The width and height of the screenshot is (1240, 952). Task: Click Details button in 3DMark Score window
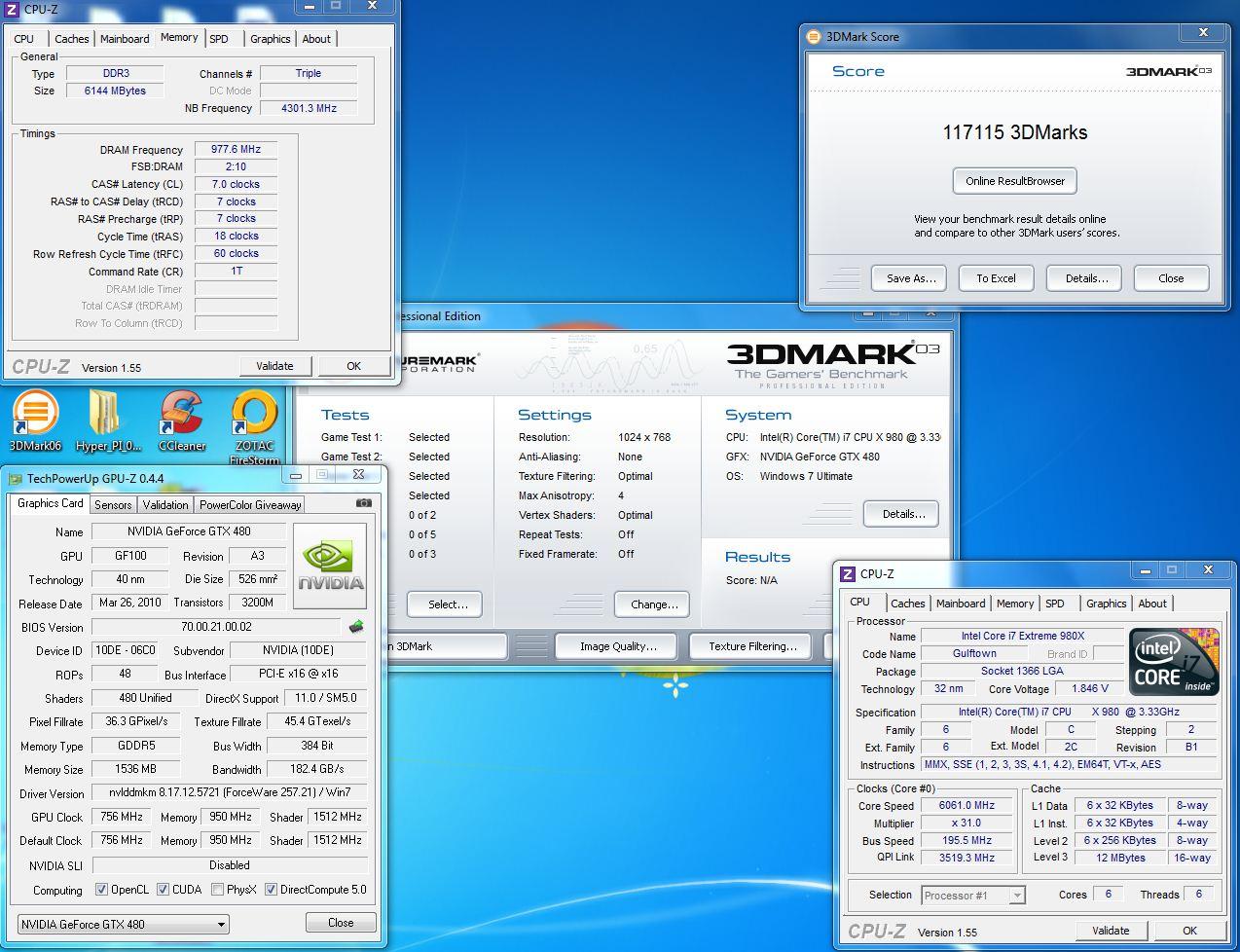(1084, 278)
